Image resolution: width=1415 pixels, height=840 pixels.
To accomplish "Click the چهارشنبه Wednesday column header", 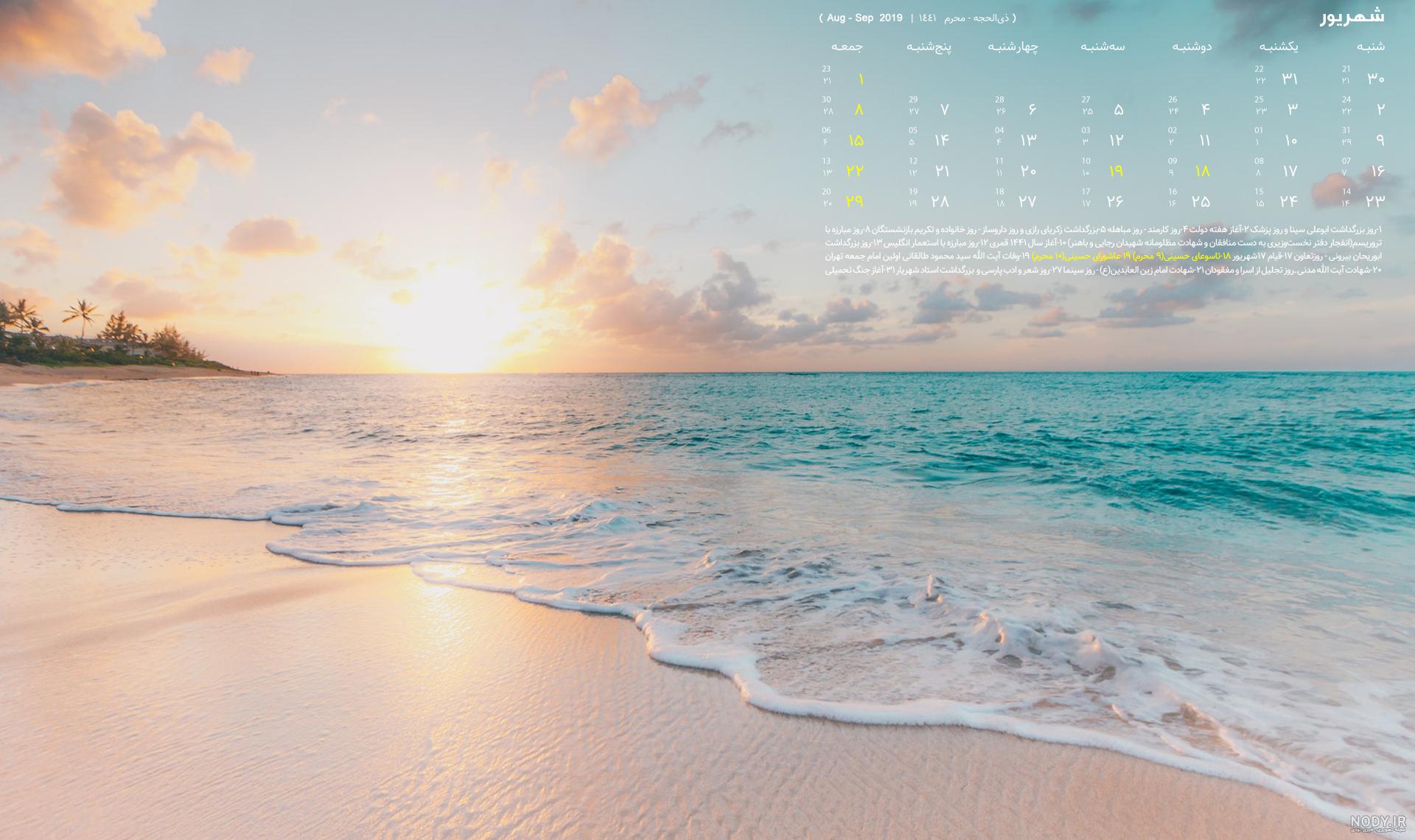I will (1013, 46).
